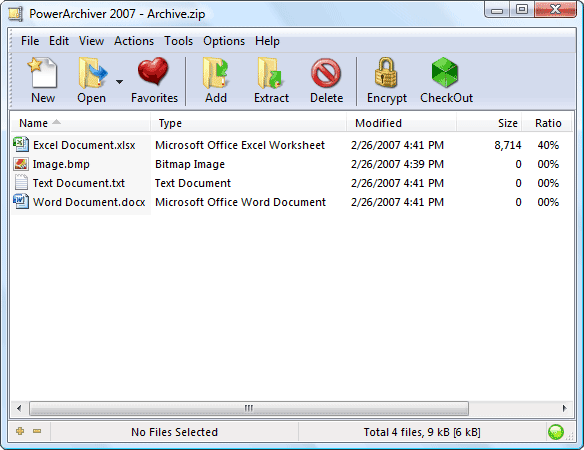Click the Microsoft Office Word Document type cell
584x450 pixels.
click(x=240, y=202)
